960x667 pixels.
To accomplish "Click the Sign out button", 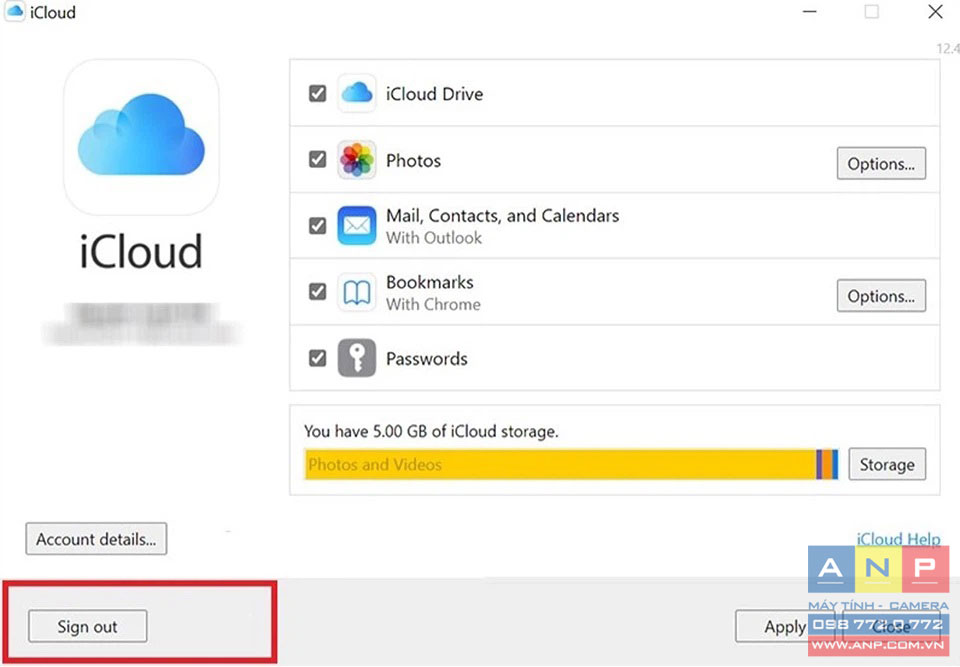I will [x=88, y=626].
